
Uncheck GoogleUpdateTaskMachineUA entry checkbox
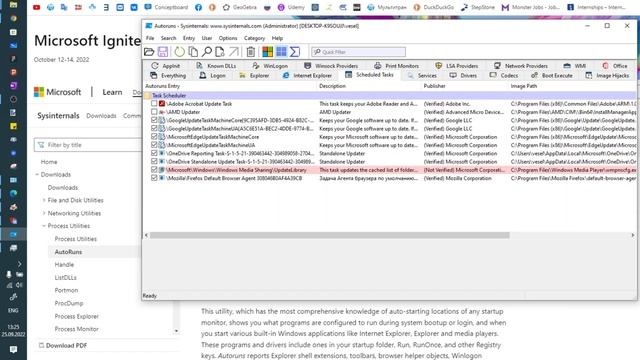tap(154, 128)
